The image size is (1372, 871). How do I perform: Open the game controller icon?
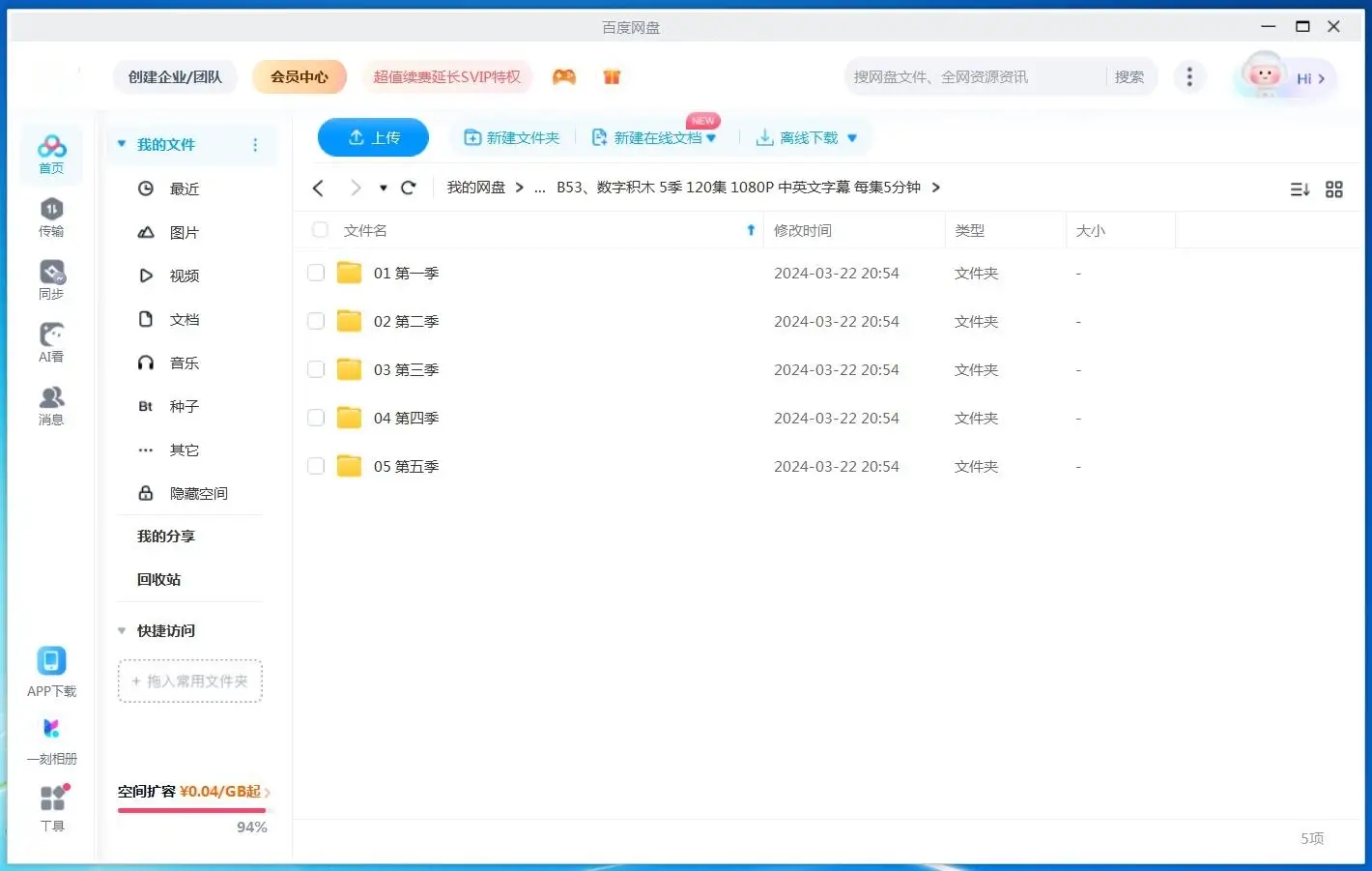point(564,77)
